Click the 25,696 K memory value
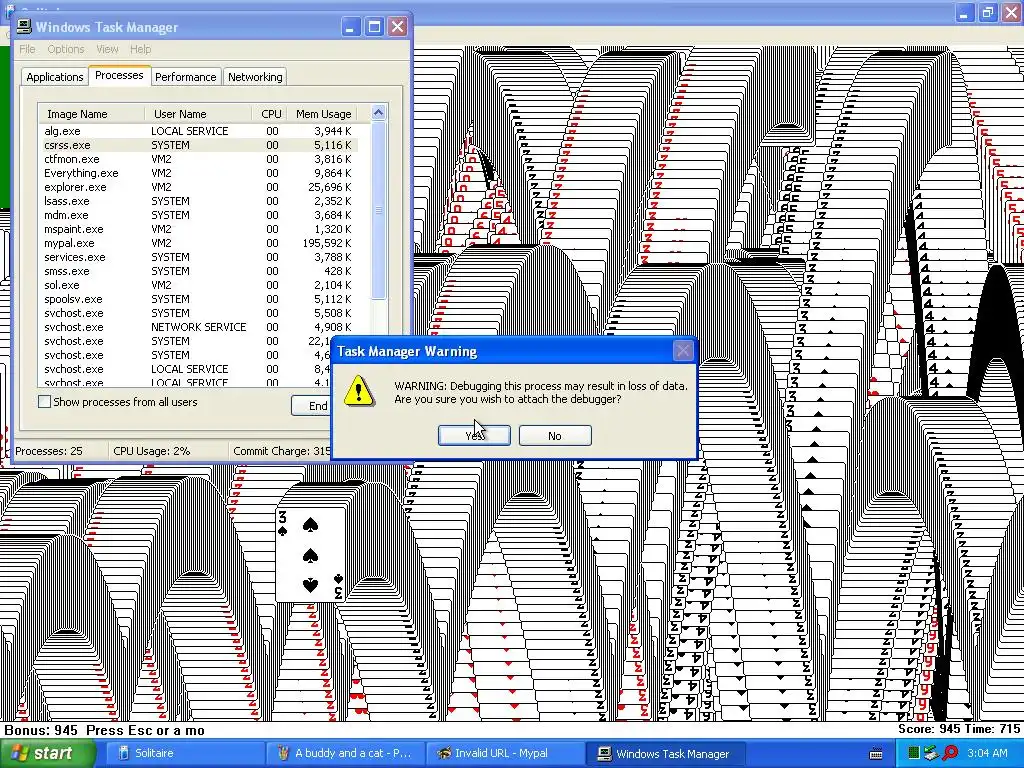The image size is (1024, 768). click(329, 187)
